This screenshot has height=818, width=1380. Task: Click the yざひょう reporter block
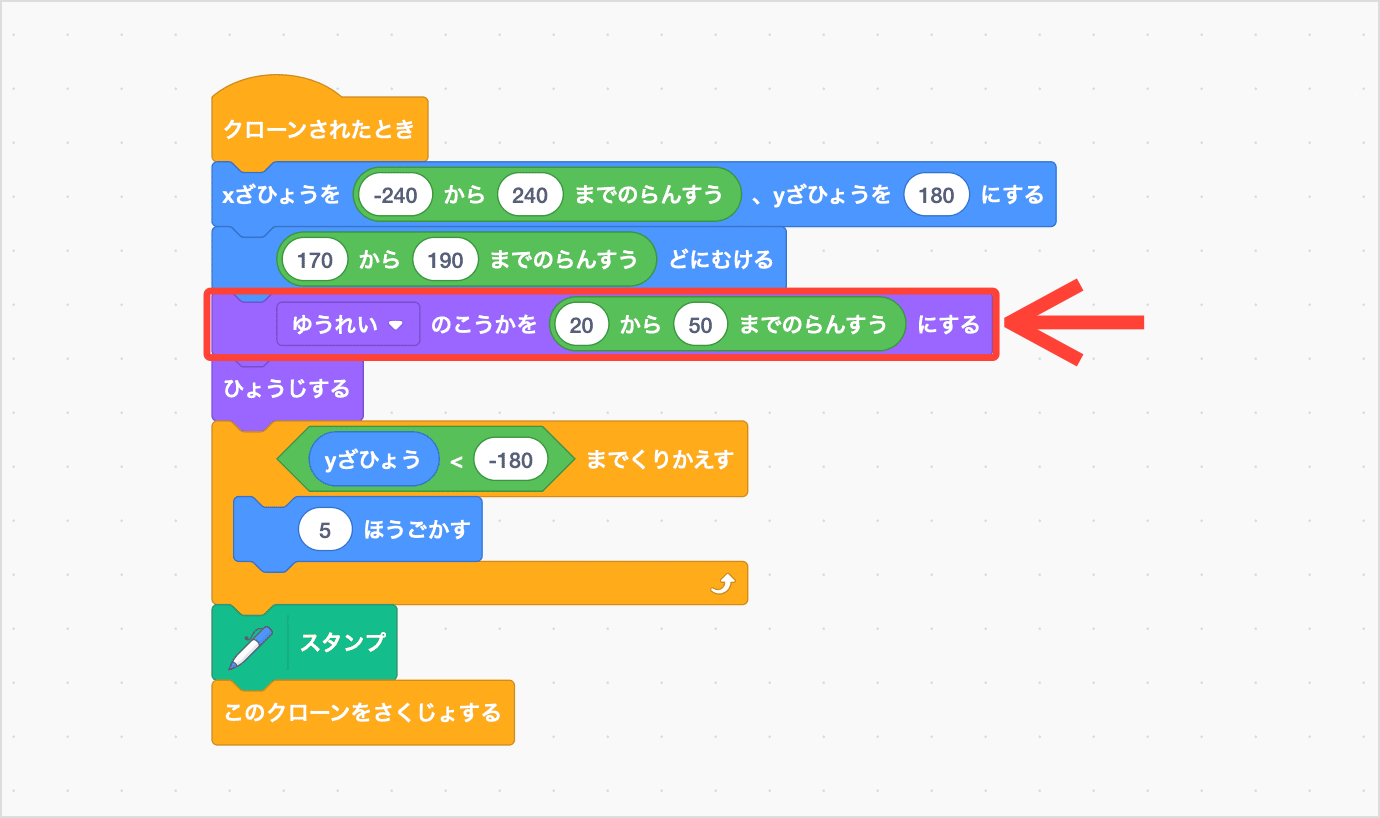coord(374,460)
